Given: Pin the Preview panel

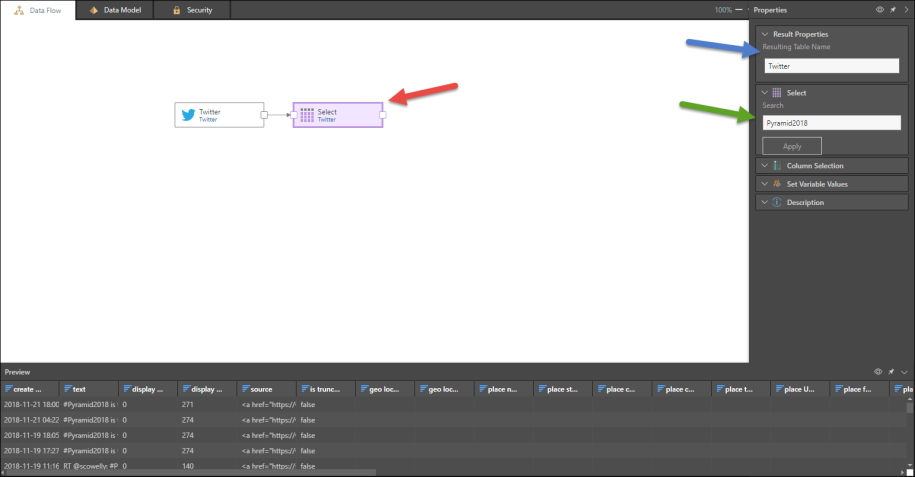Looking at the screenshot, I should pos(891,371).
